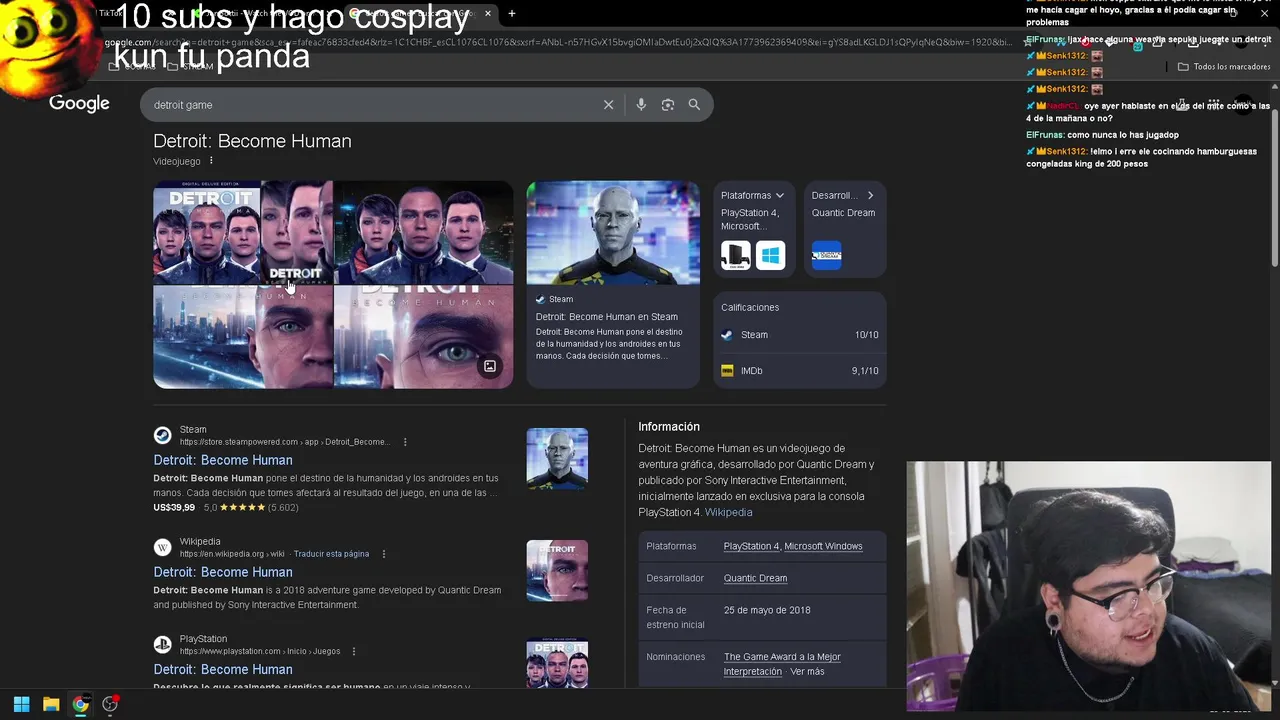Open options menu for Steam result
The height and width of the screenshot is (720, 1280).
click(405, 442)
